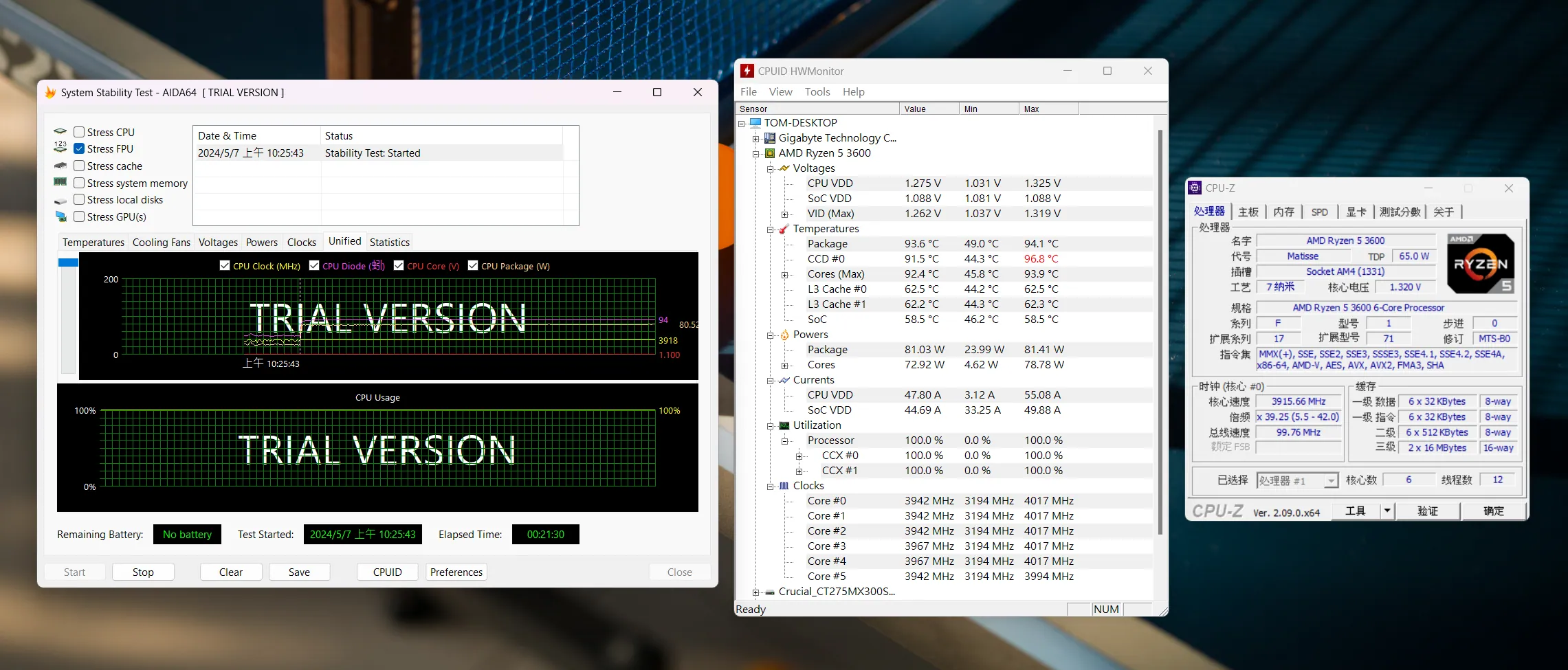
Task: Click the 验证 button in CPU-Z
Action: coord(1428,511)
